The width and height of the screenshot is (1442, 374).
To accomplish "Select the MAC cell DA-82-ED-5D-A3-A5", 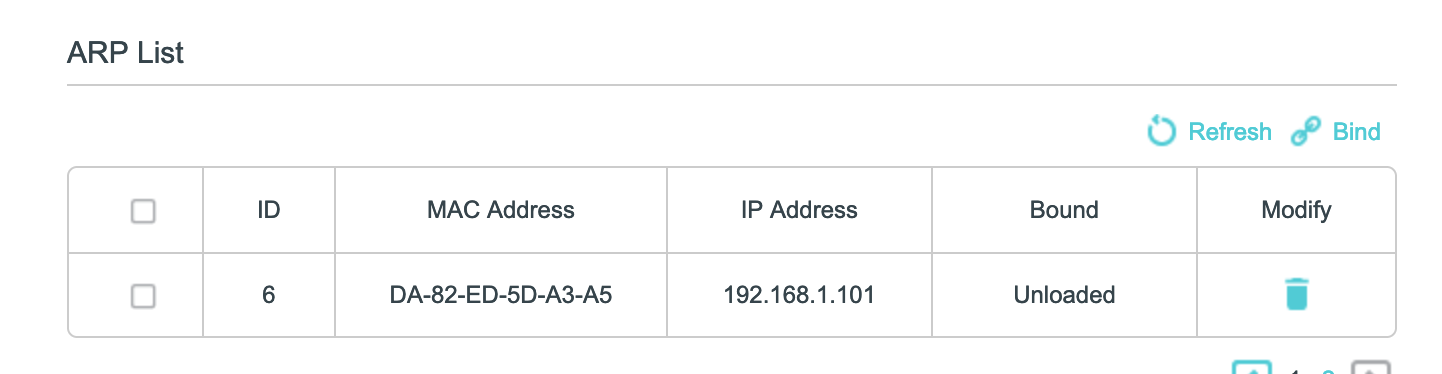I will [x=501, y=295].
